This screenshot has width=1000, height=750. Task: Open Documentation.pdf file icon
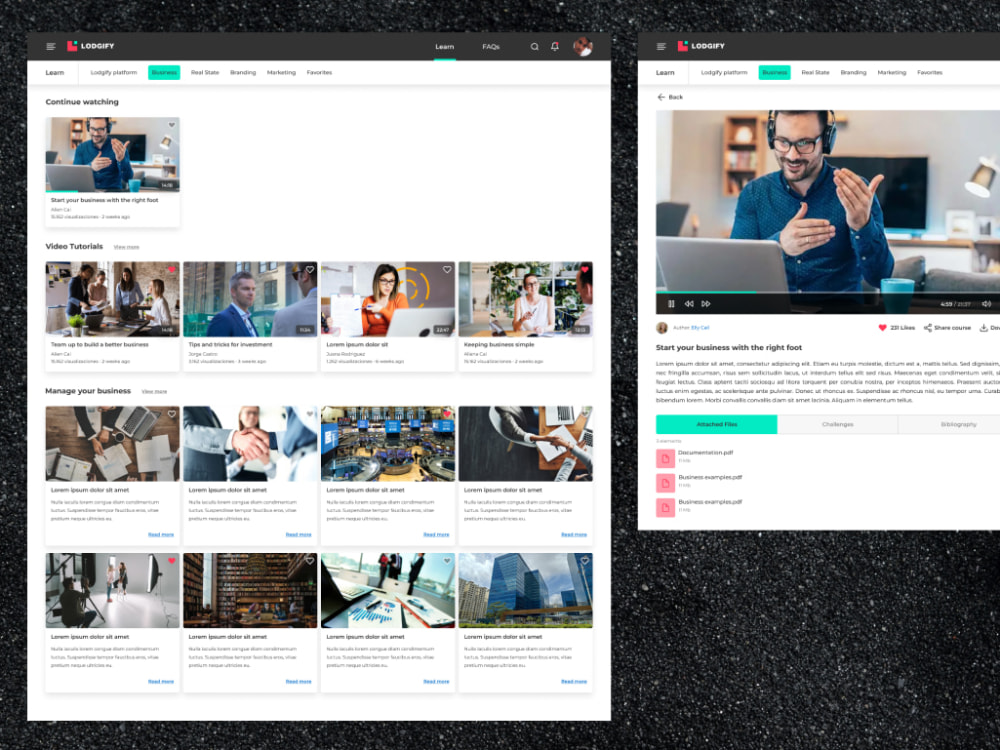pyautogui.click(x=665, y=458)
